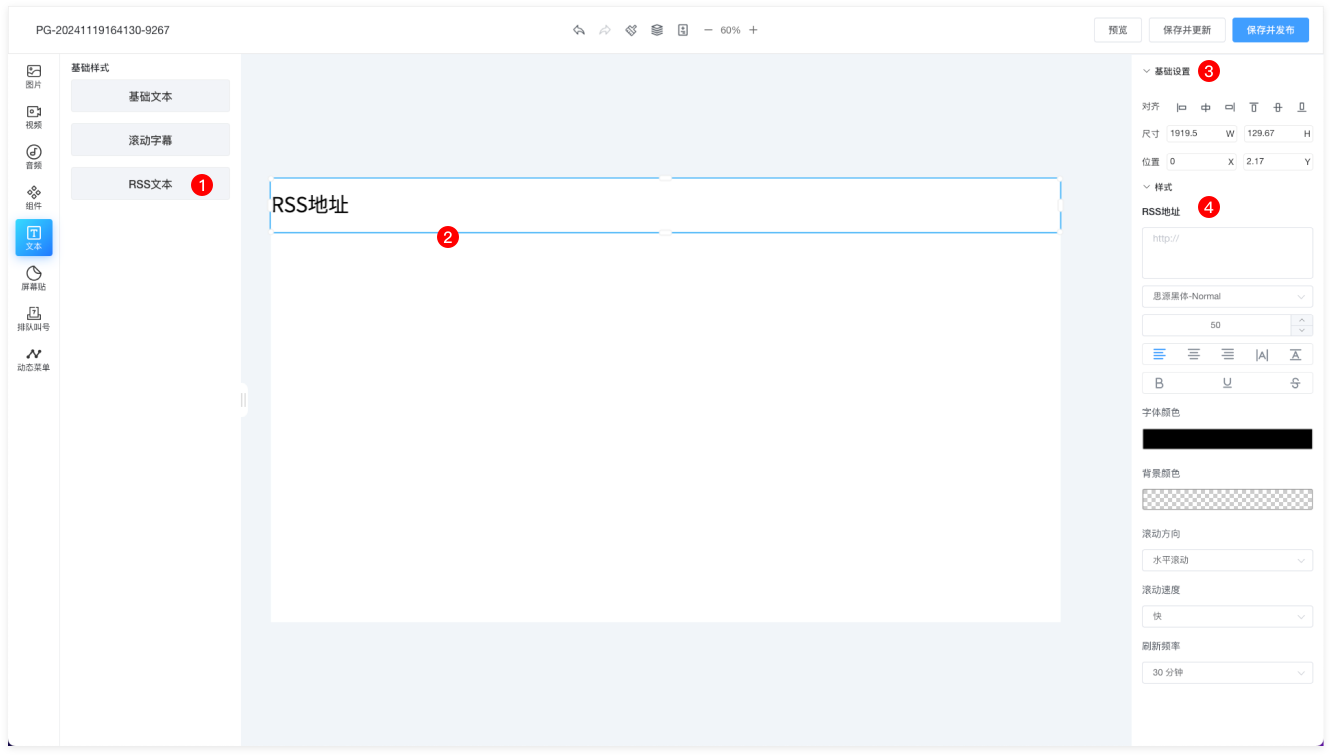Click the page settings icon in toolbar
1332x756 pixels.
[683, 30]
